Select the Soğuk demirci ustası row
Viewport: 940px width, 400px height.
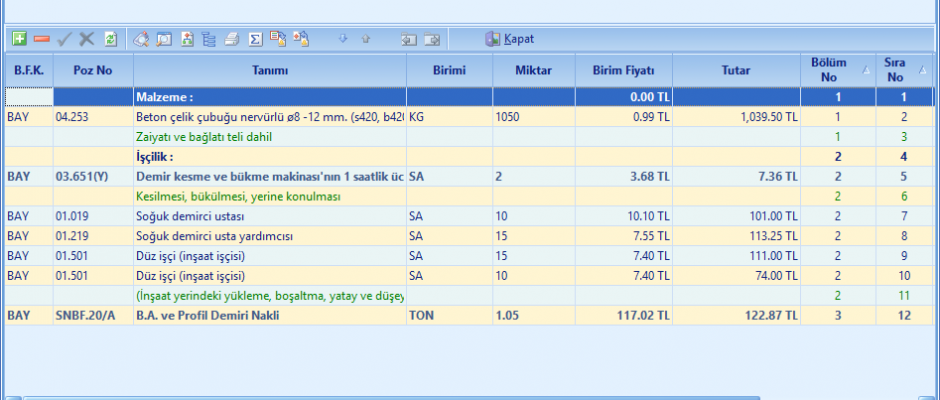(270, 216)
